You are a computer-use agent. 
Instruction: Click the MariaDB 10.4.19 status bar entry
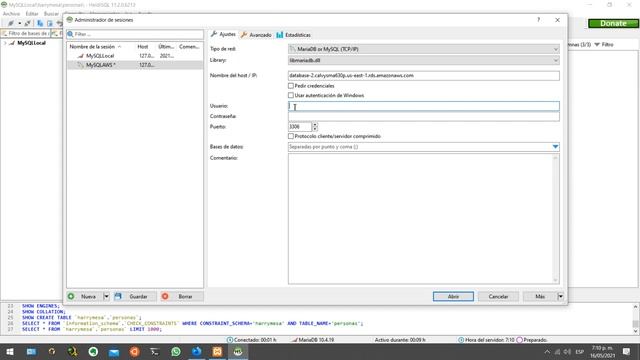pos(313,340)
